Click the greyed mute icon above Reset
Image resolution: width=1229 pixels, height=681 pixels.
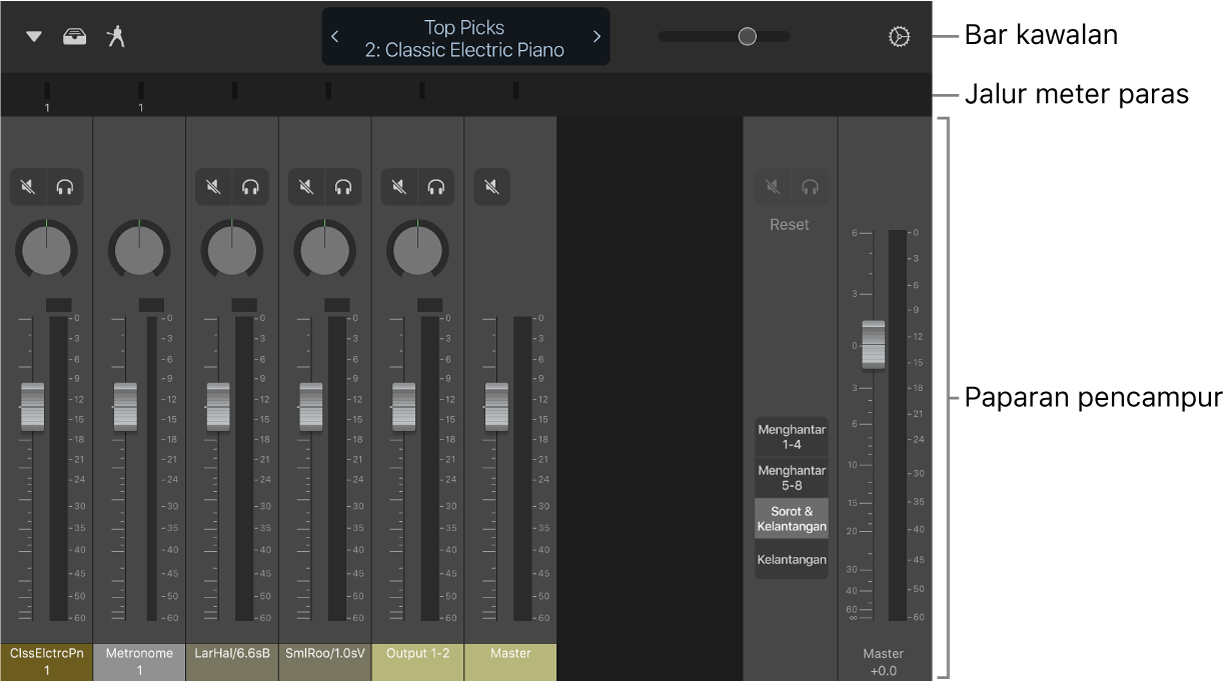coord(772,186)
